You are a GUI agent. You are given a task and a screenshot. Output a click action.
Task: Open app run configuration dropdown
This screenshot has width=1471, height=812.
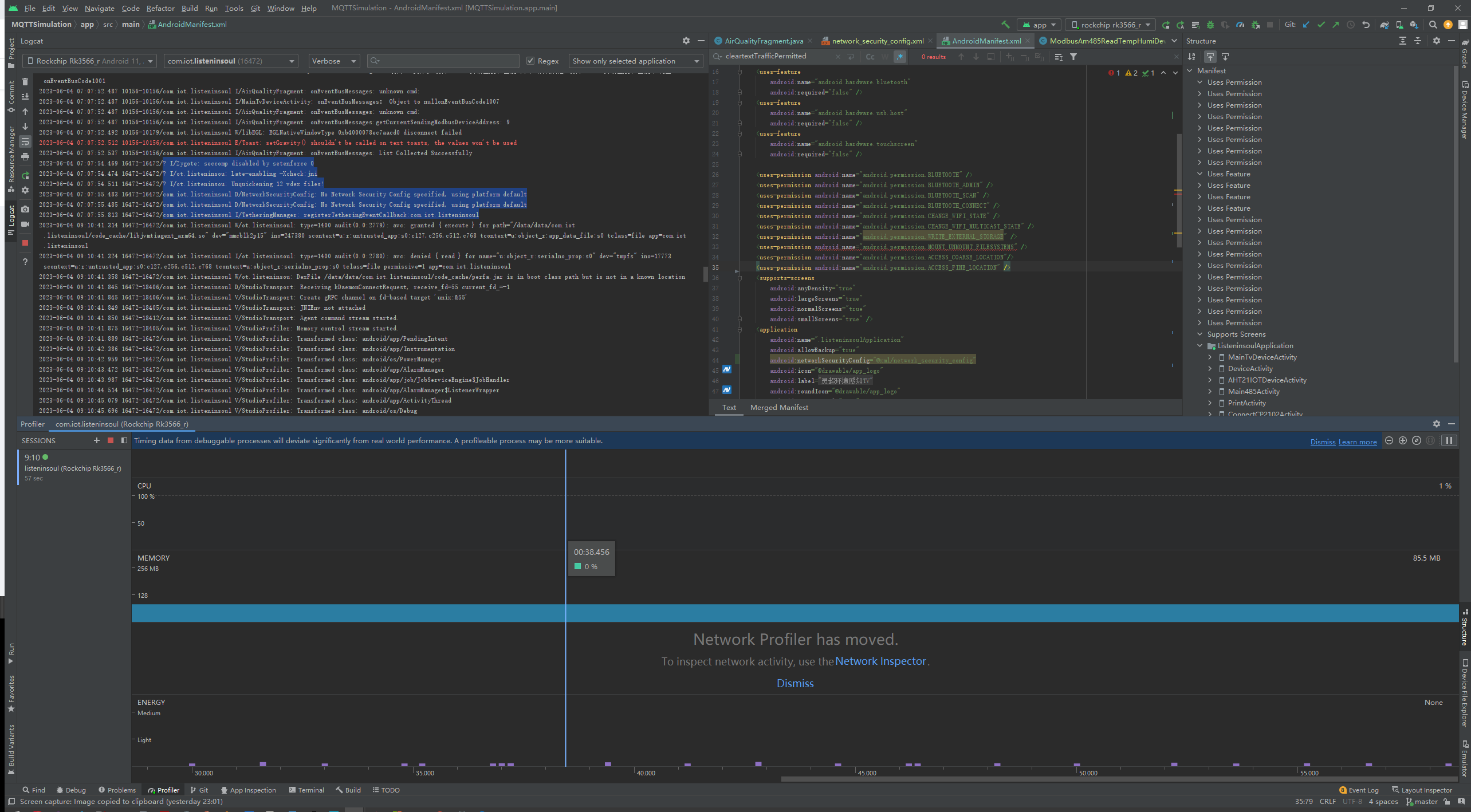click(1039, 25)
